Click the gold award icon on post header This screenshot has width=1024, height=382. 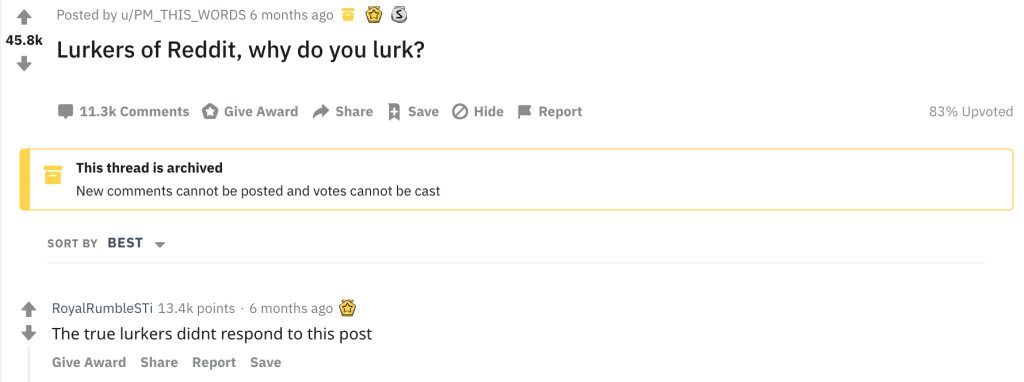[x=374, y=14]
